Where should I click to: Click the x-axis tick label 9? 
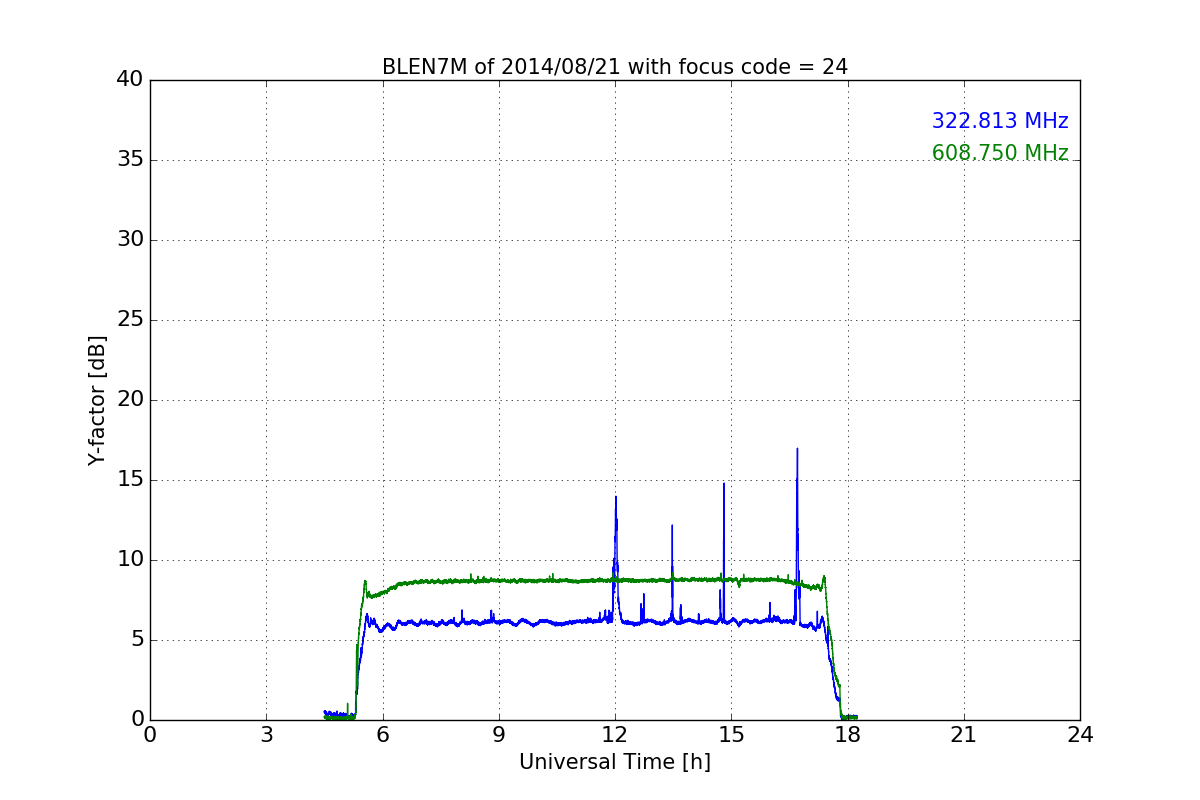click(x=499, y=735)
